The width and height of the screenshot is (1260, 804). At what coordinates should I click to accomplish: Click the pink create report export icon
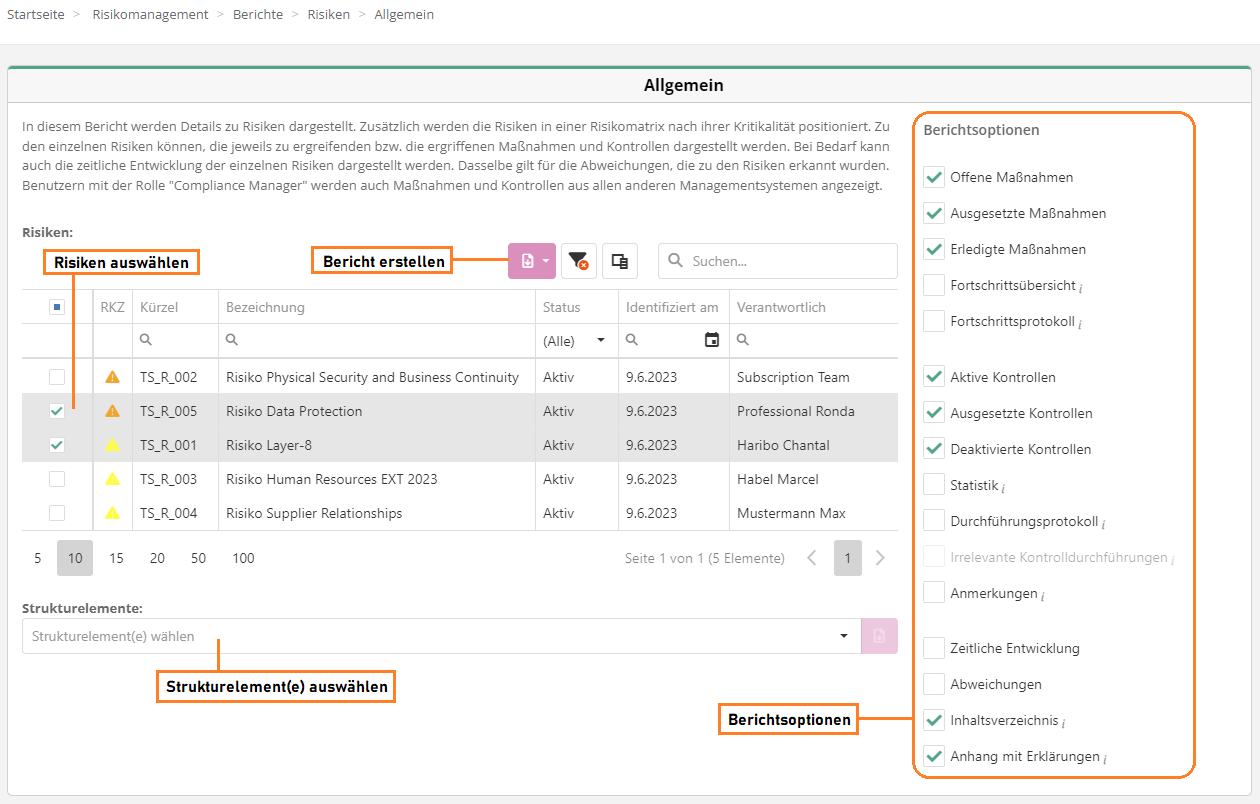coord(526,261)
